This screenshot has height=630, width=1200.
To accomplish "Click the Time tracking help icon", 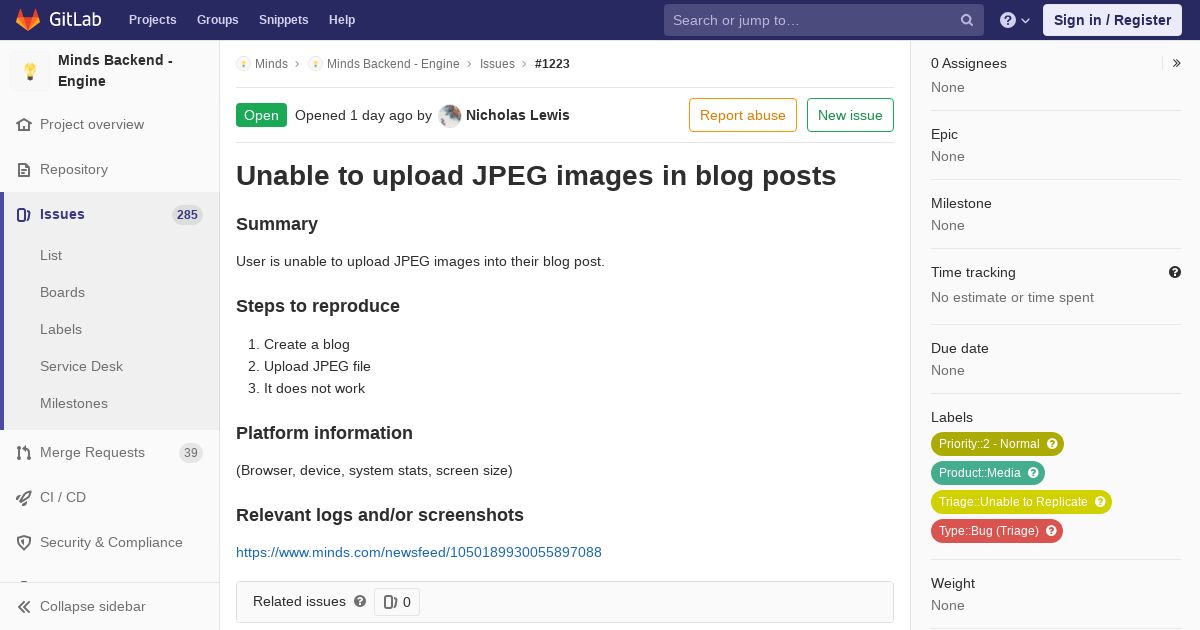I will [x=1175, y=272].
